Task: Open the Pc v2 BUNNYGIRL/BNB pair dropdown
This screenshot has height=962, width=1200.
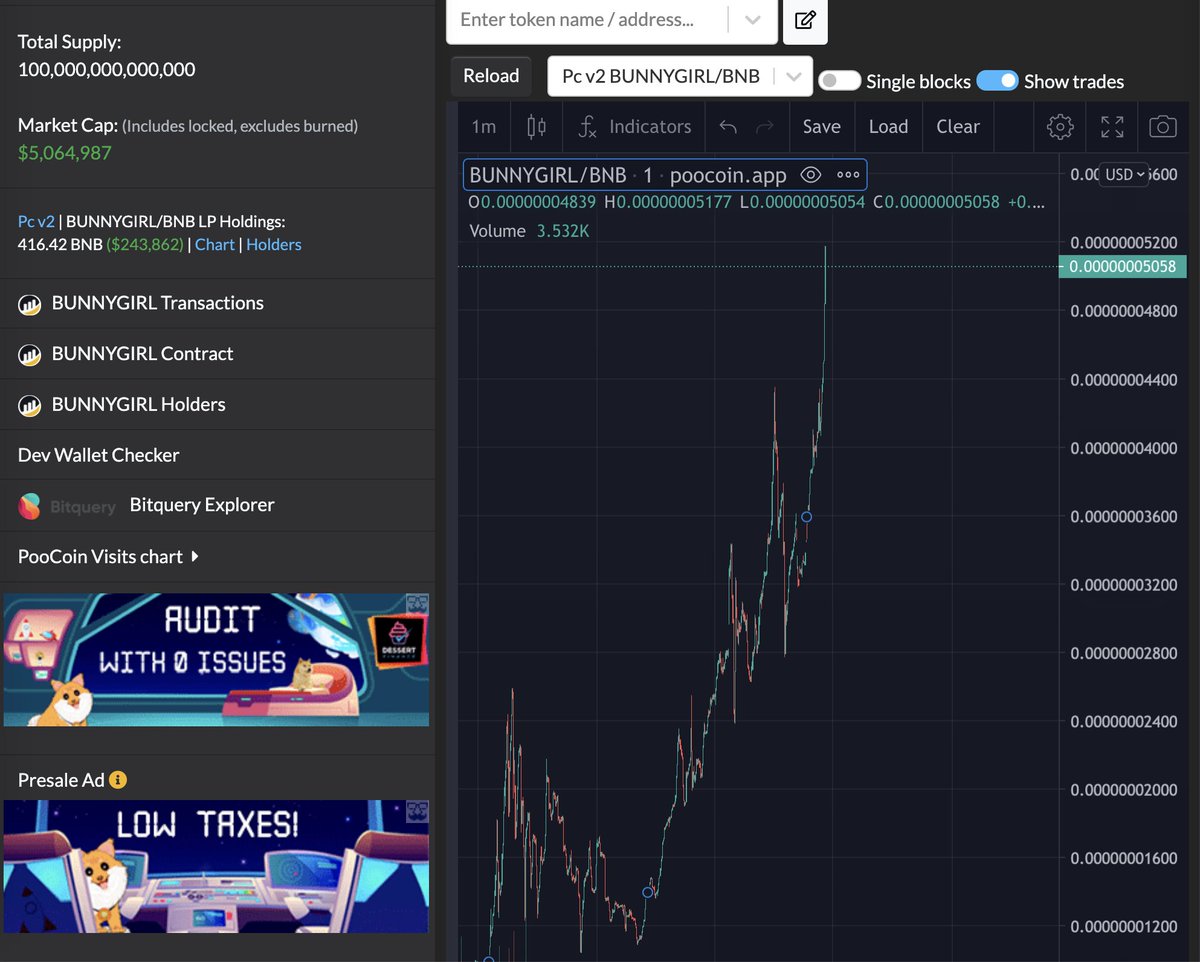Action: pyautogui.click(x=680, y=76)
